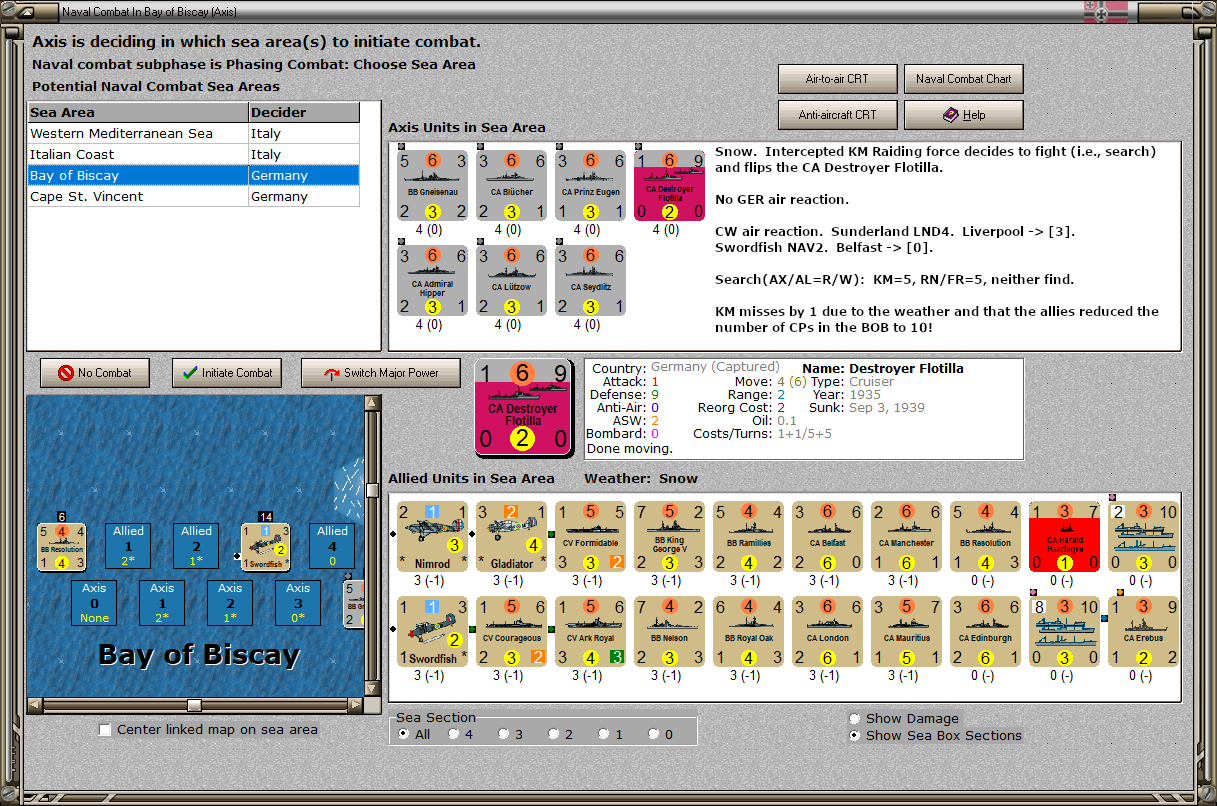Image resolution: width=1217 pixels, height=806 pixels.
Task: Select the BB Ramillies counter
Action: (749, 536)
